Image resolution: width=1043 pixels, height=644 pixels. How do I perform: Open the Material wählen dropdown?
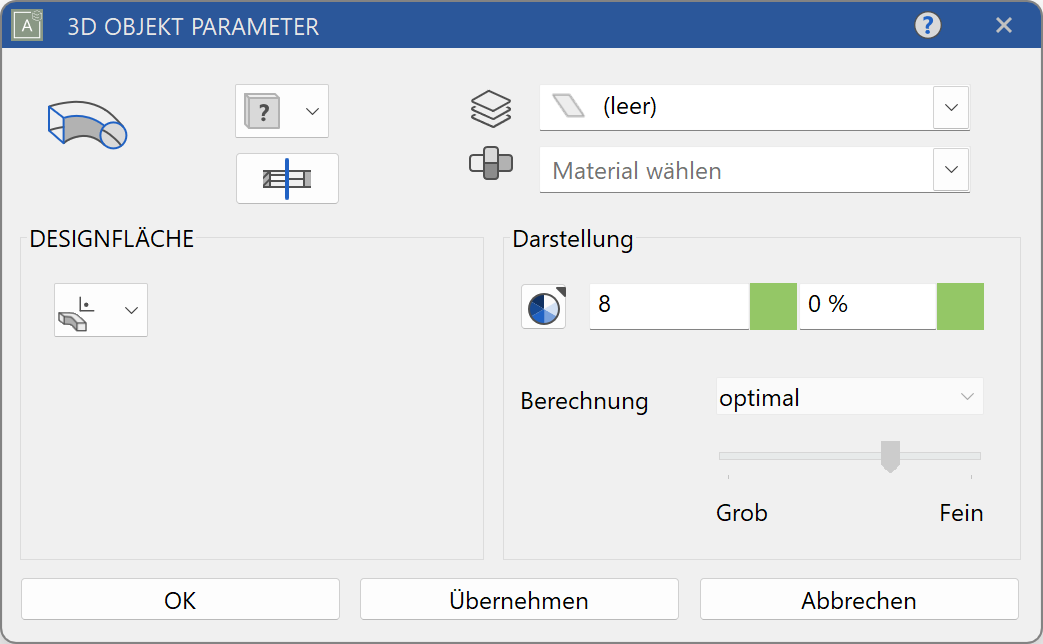coord(950,169)
